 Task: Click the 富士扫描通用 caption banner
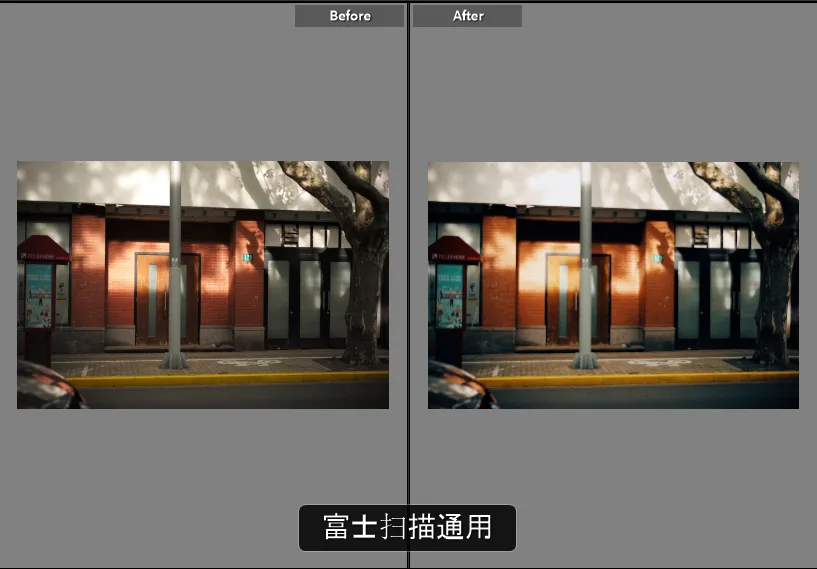(x=407, y=527)
